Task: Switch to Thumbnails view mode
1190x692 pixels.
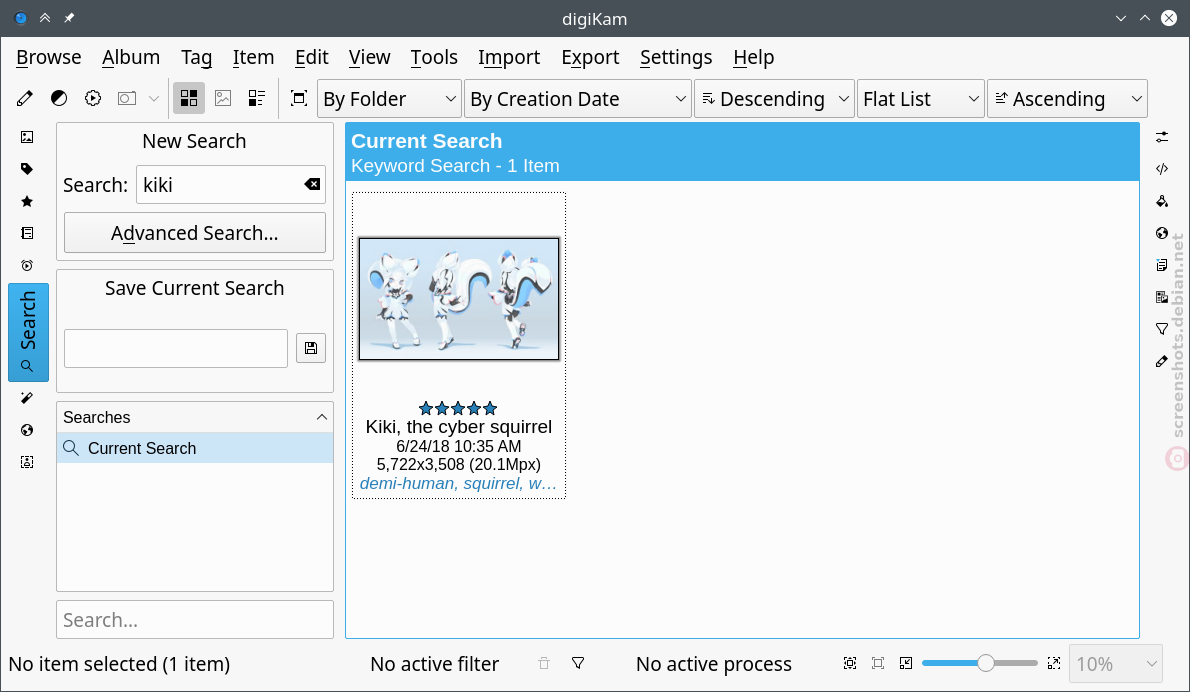Action: point(189,99)
